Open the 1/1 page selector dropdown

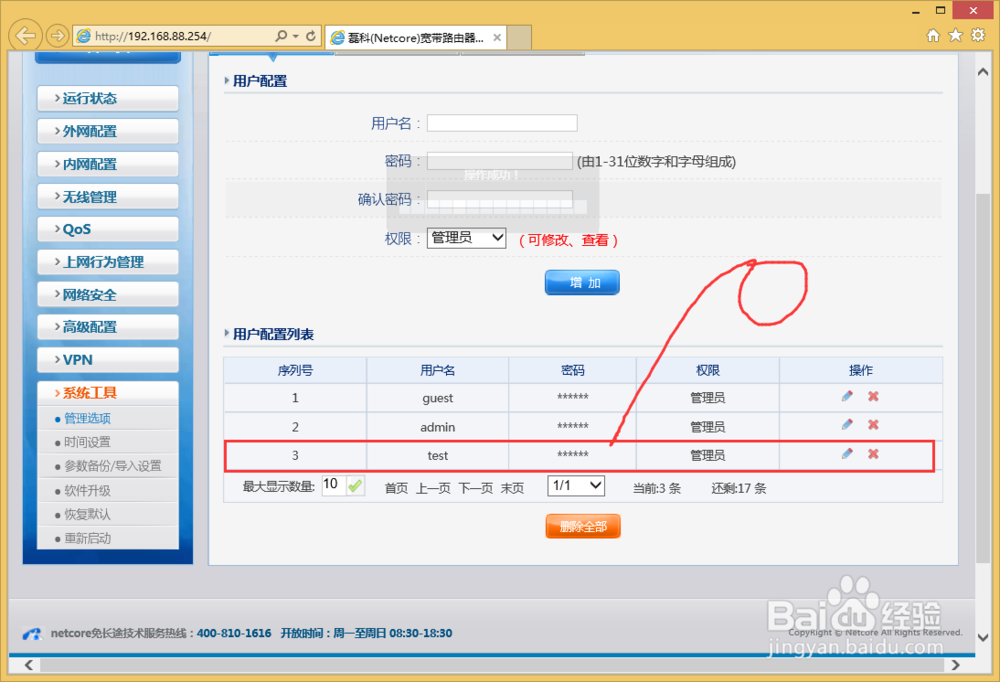click(x=576, y=486)
